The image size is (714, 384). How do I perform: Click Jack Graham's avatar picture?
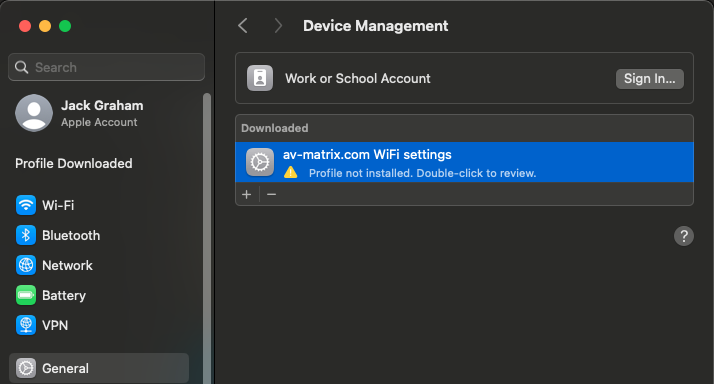34,113
